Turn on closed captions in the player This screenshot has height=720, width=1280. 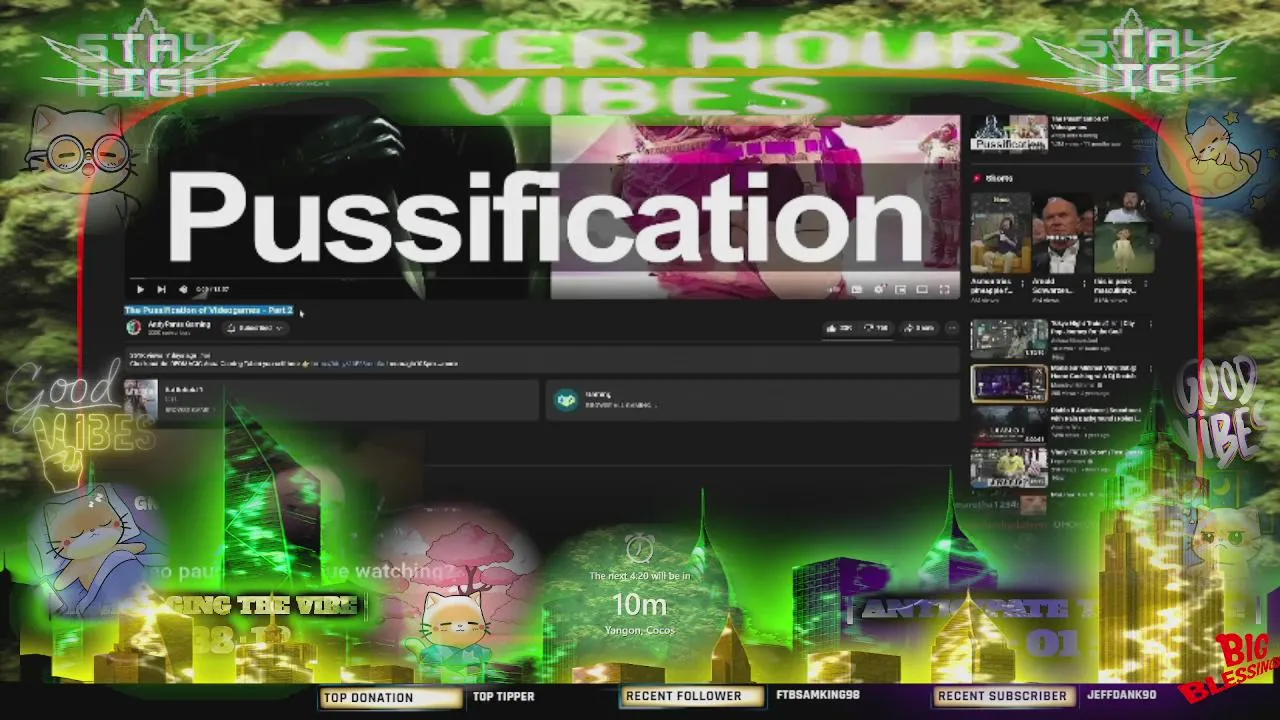click(x=857, y=290)
